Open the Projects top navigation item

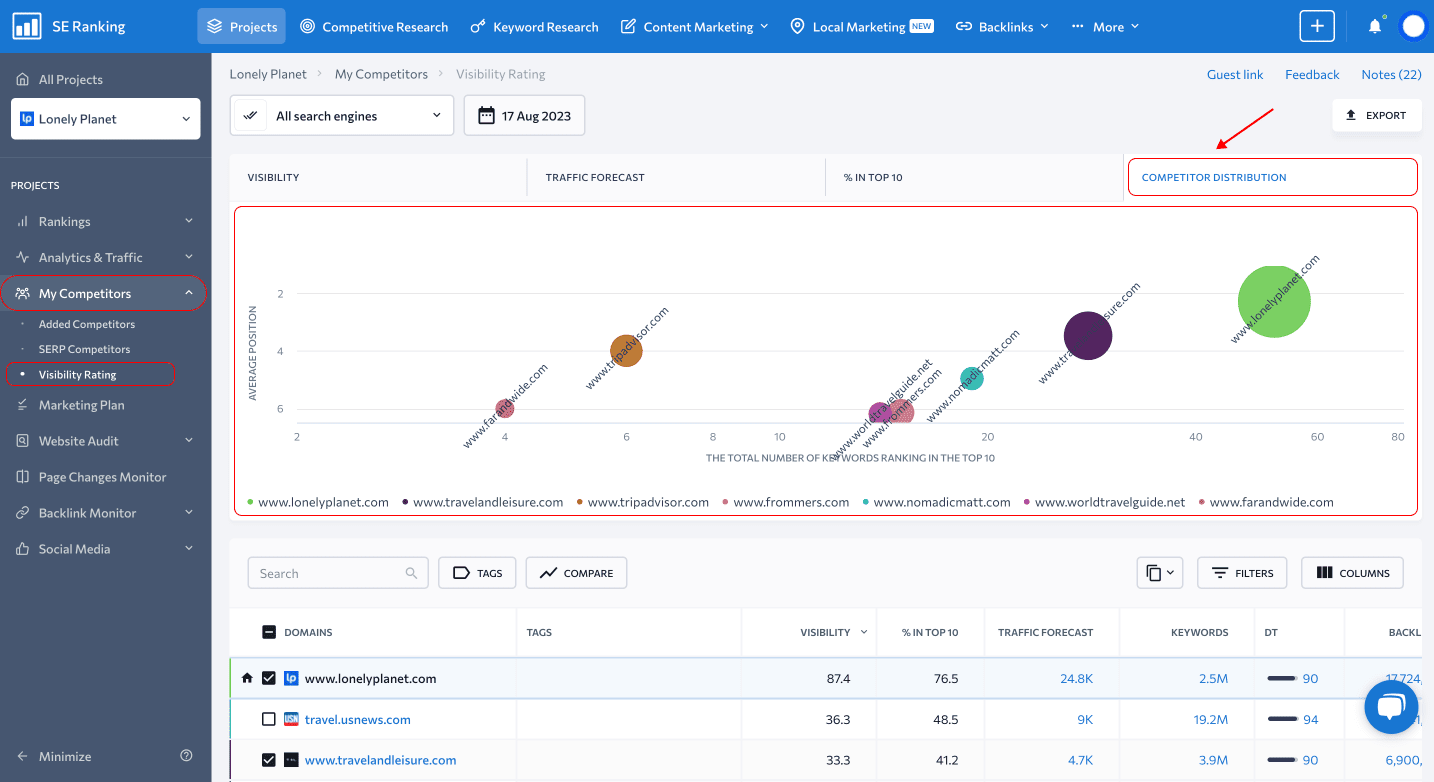[241, 27]
